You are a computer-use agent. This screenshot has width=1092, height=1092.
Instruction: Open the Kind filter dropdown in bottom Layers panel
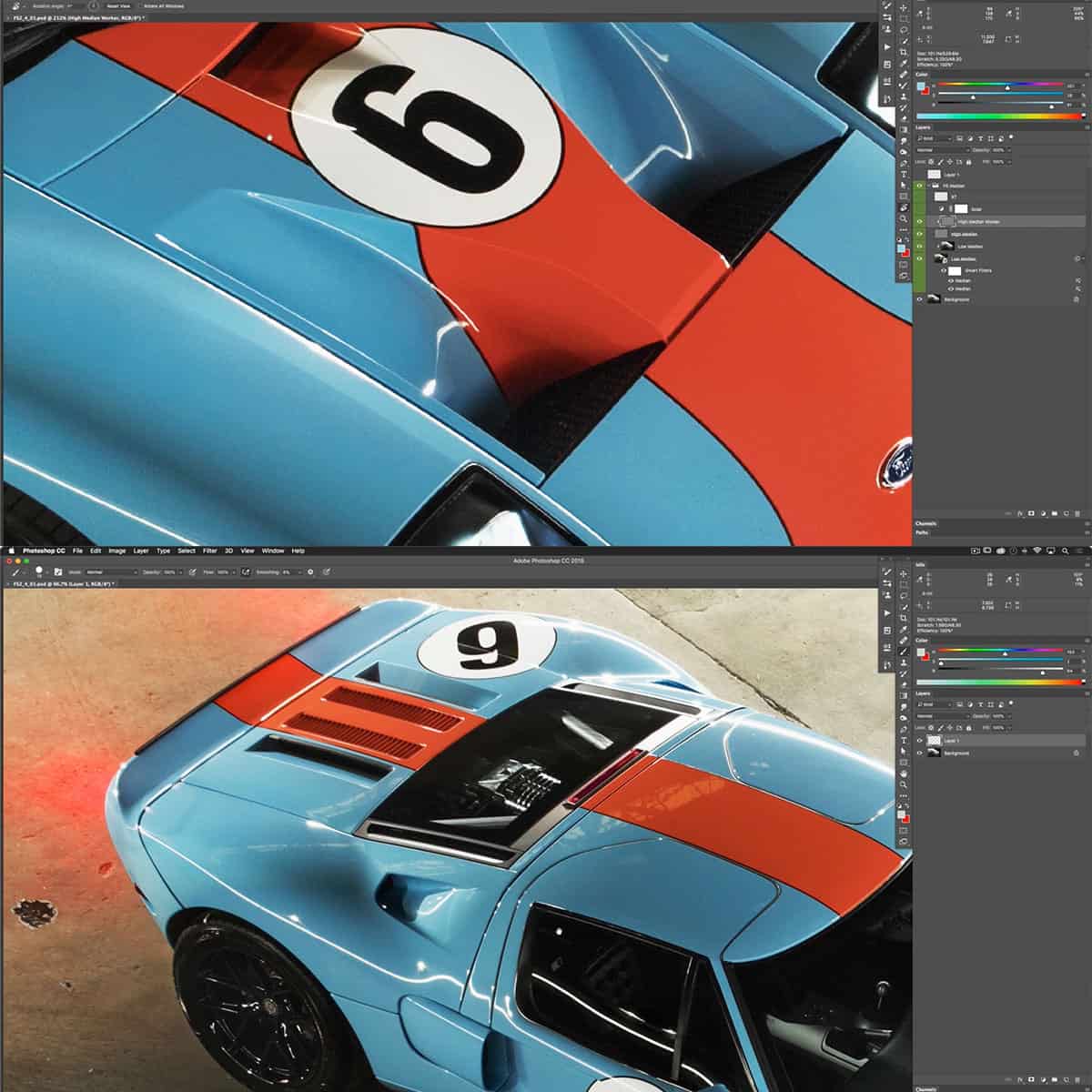[x=934, y=704]
